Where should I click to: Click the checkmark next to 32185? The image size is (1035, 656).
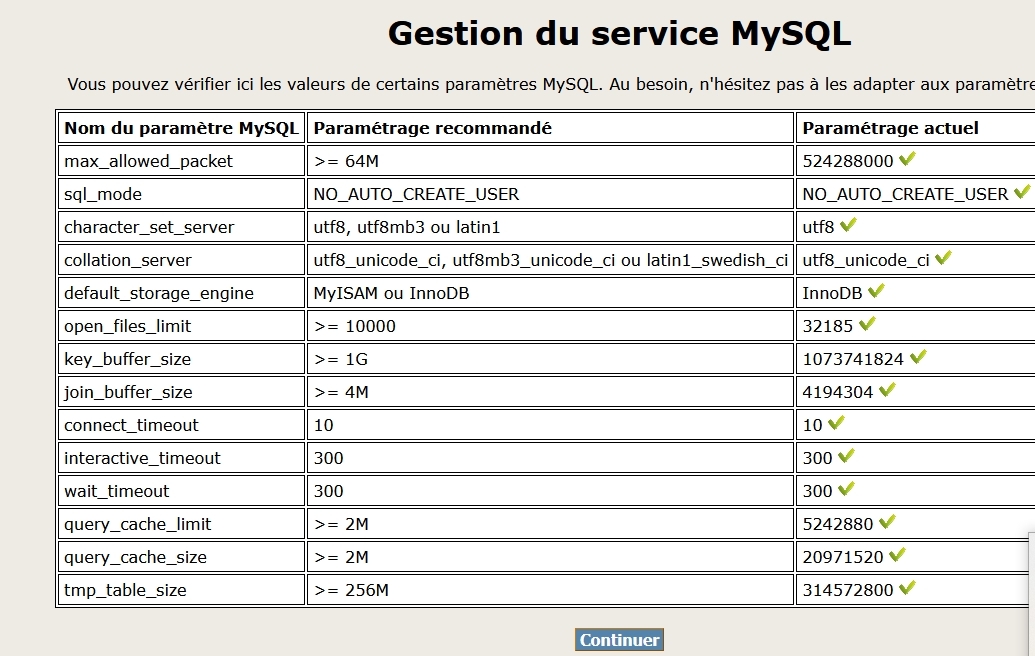(867, 324)
